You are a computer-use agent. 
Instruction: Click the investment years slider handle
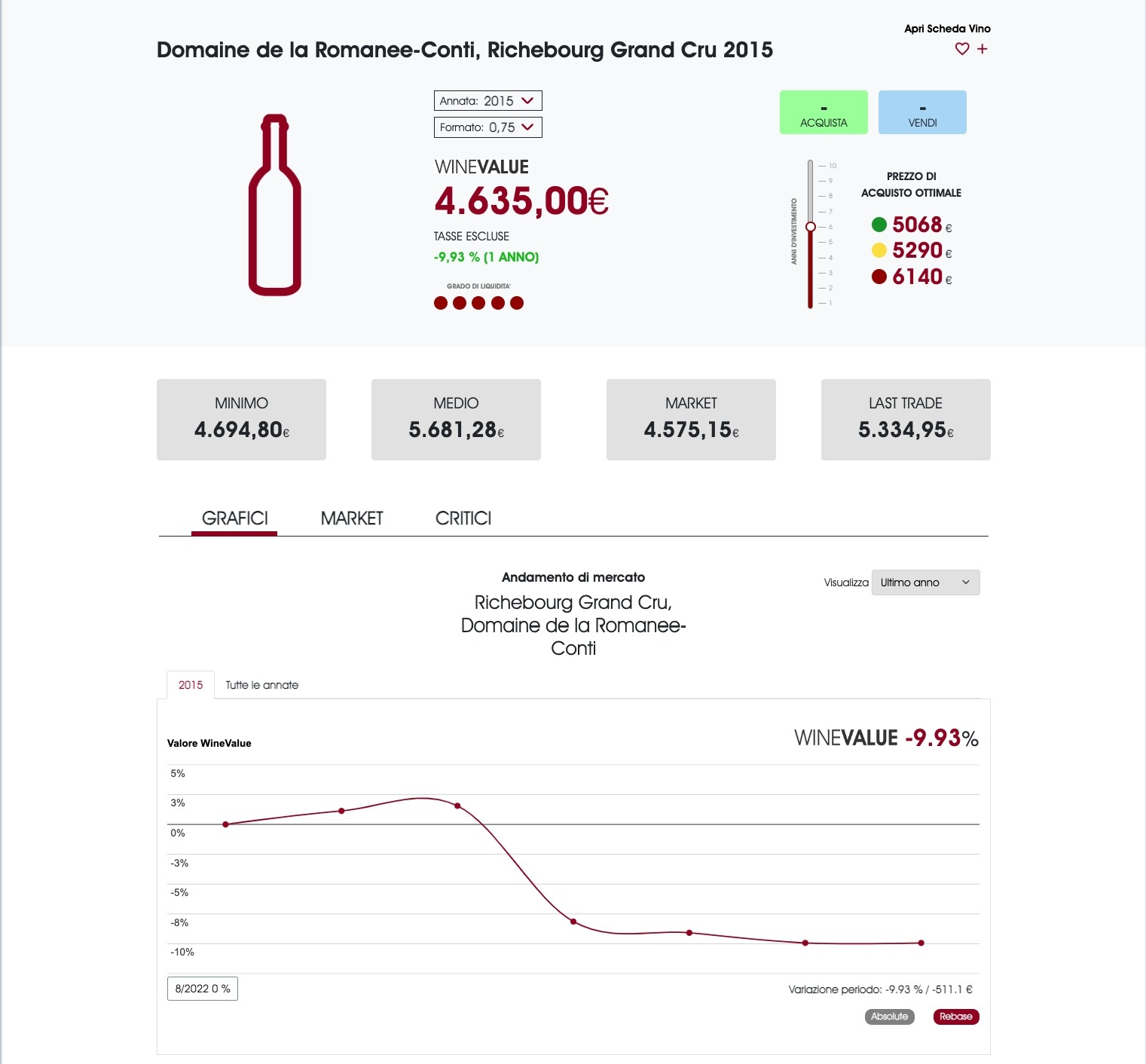point(811,227)
